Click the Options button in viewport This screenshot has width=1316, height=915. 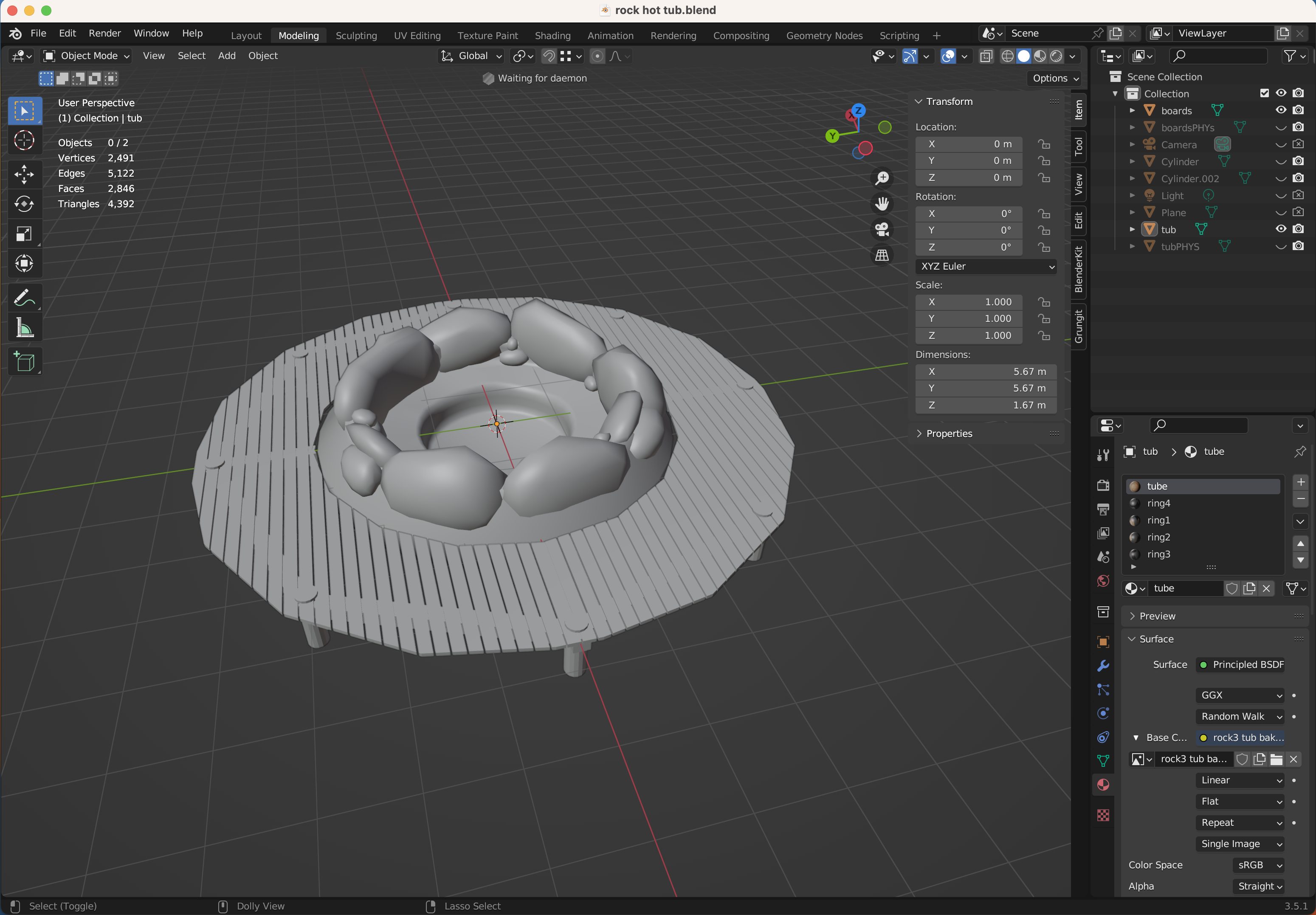(1055, 79)
